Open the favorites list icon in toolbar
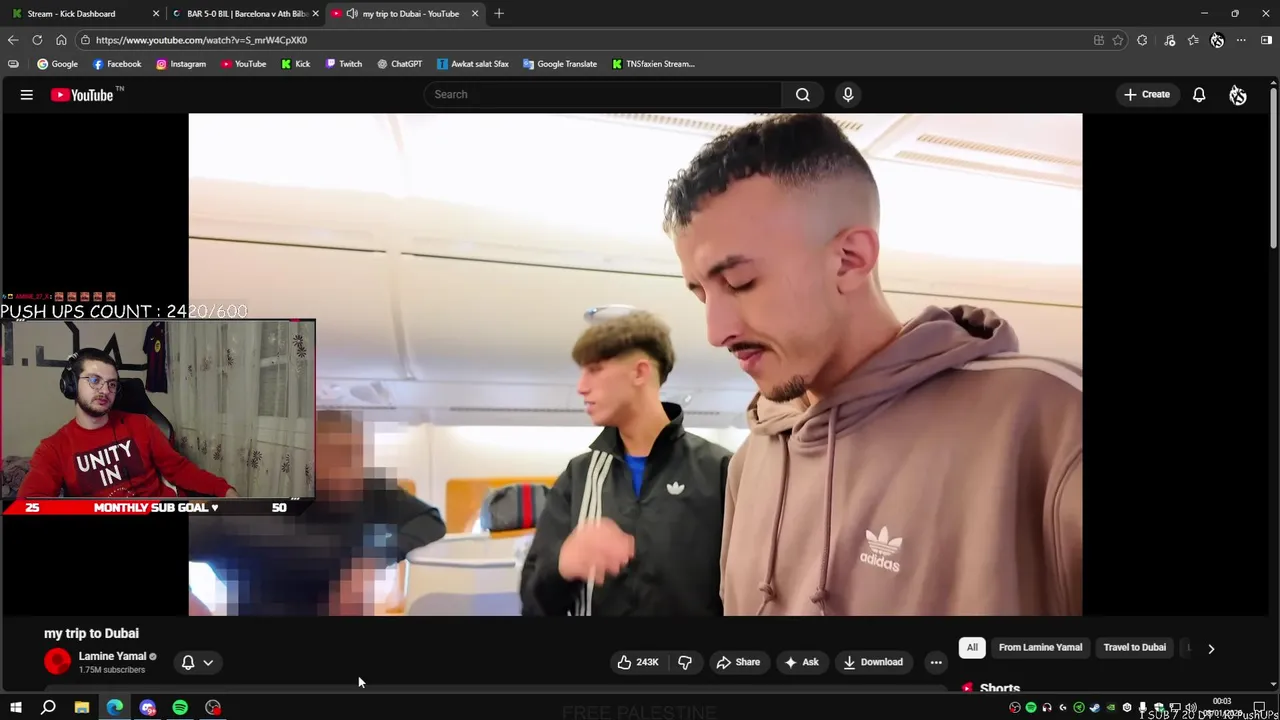 click(x=1193, y=40)
